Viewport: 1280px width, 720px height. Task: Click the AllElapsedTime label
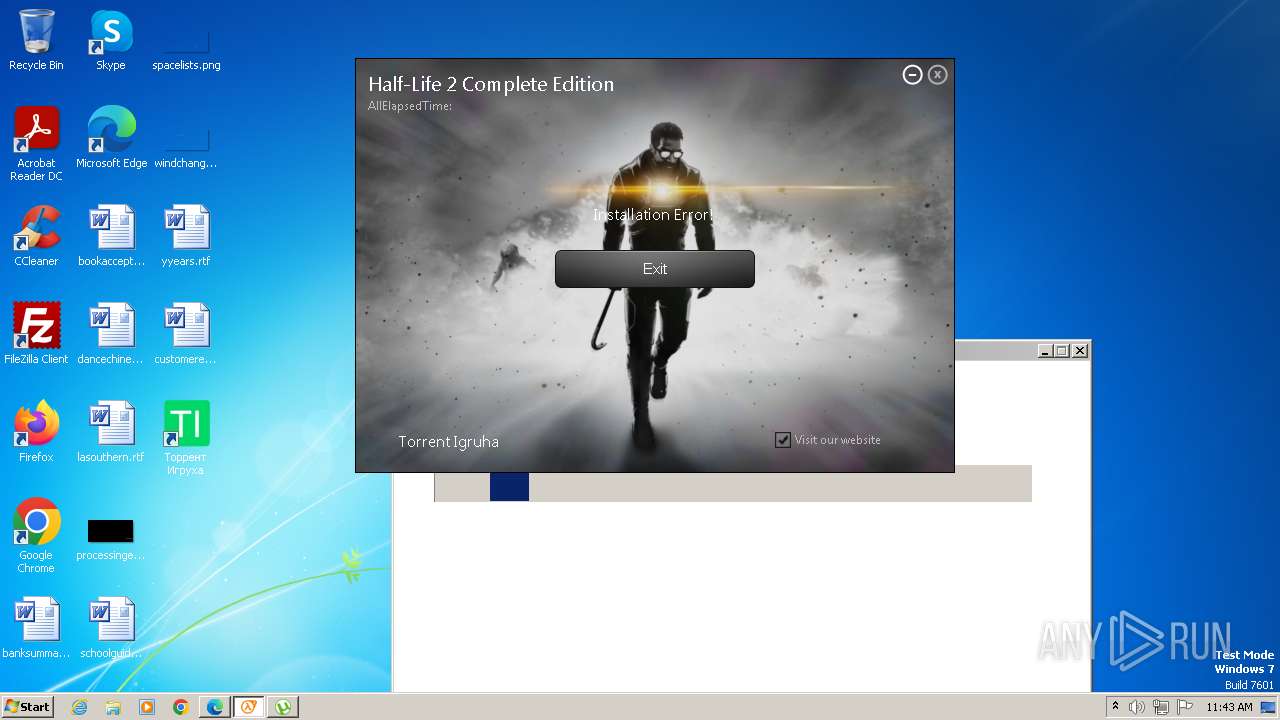[410, 106]
